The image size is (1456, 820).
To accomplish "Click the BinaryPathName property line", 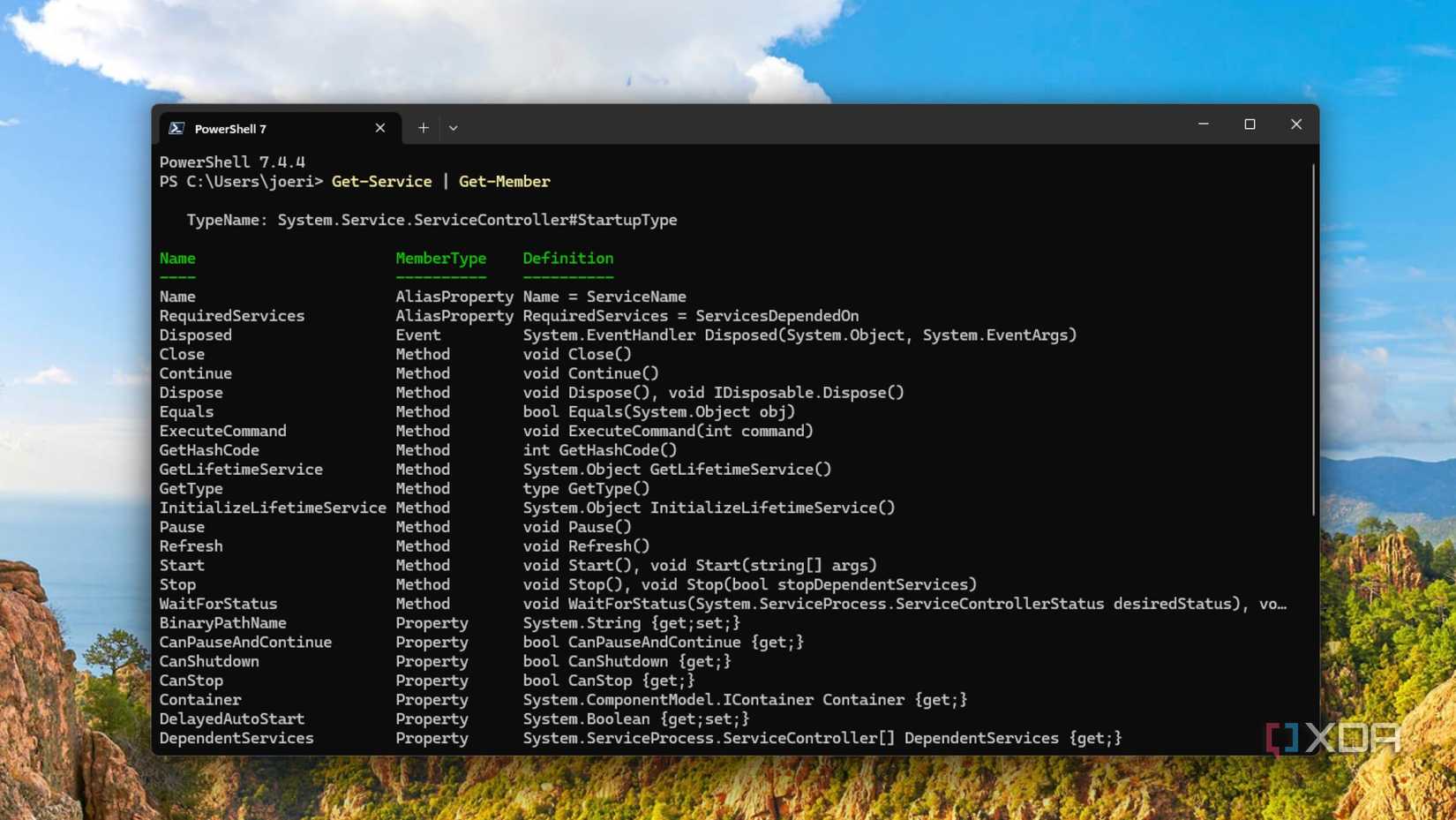I will pyautogui.click(x=222, y=622).
